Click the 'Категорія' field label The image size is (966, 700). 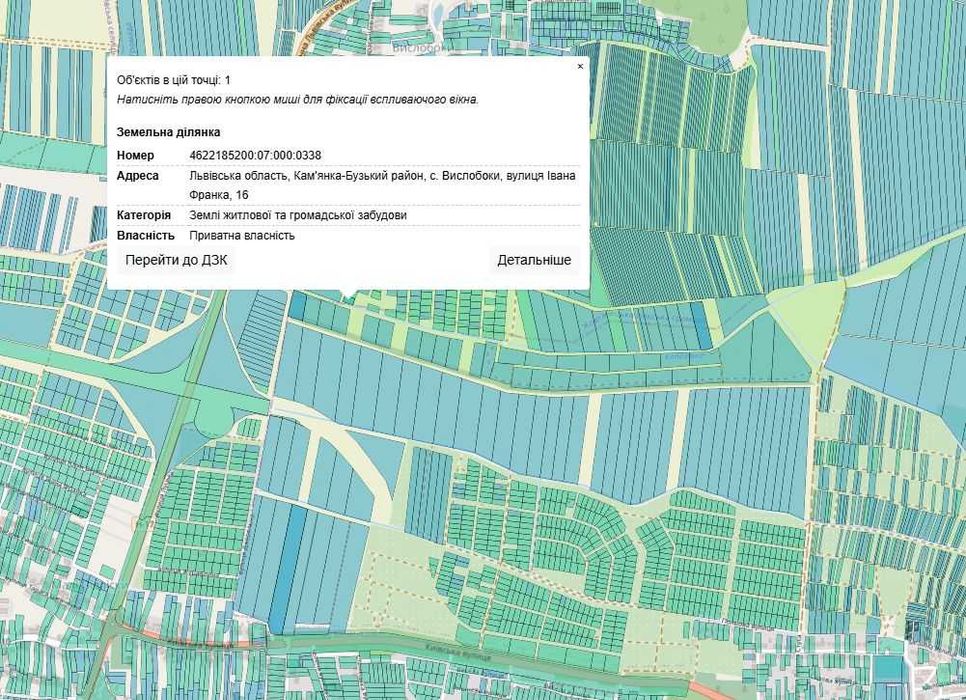click(x=144, y=215)
